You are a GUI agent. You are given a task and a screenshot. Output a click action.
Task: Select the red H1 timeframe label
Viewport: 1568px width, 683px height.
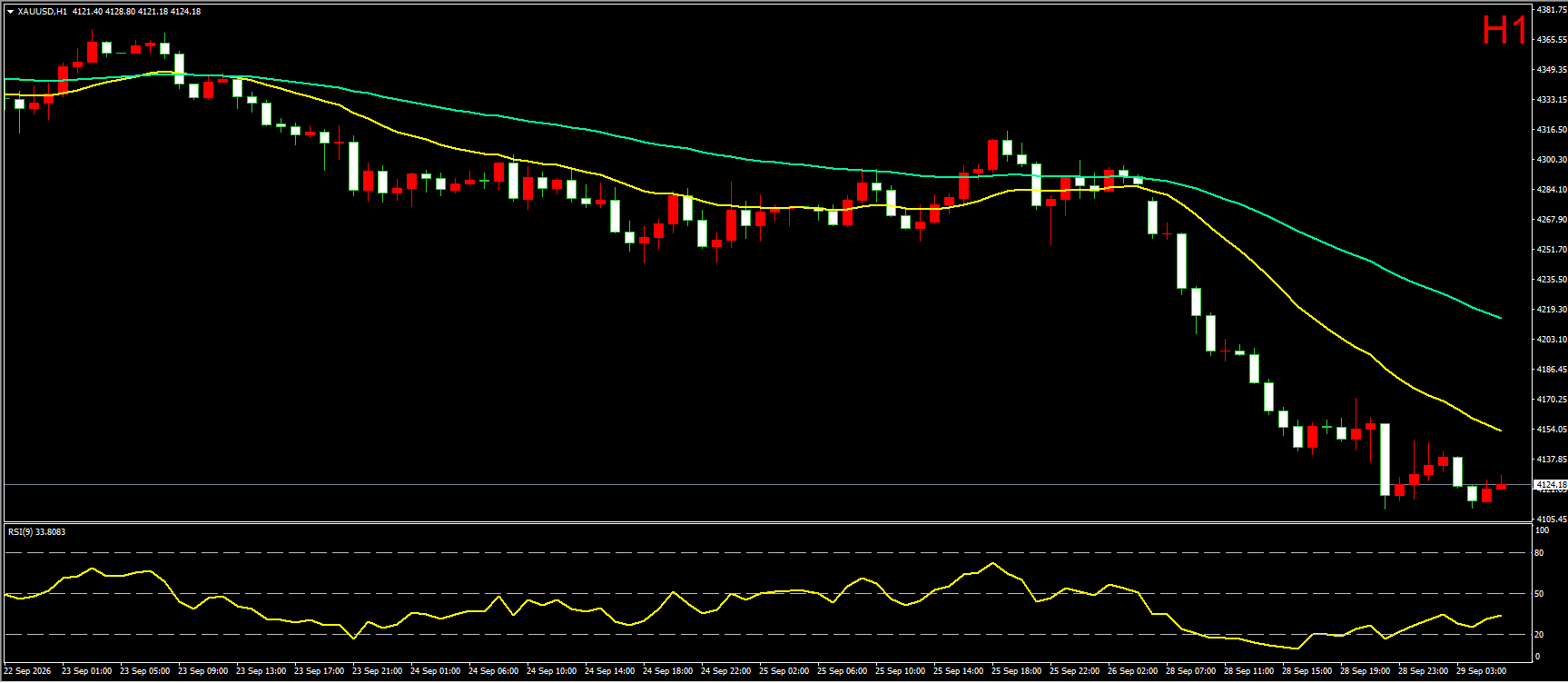point(1504,31)
